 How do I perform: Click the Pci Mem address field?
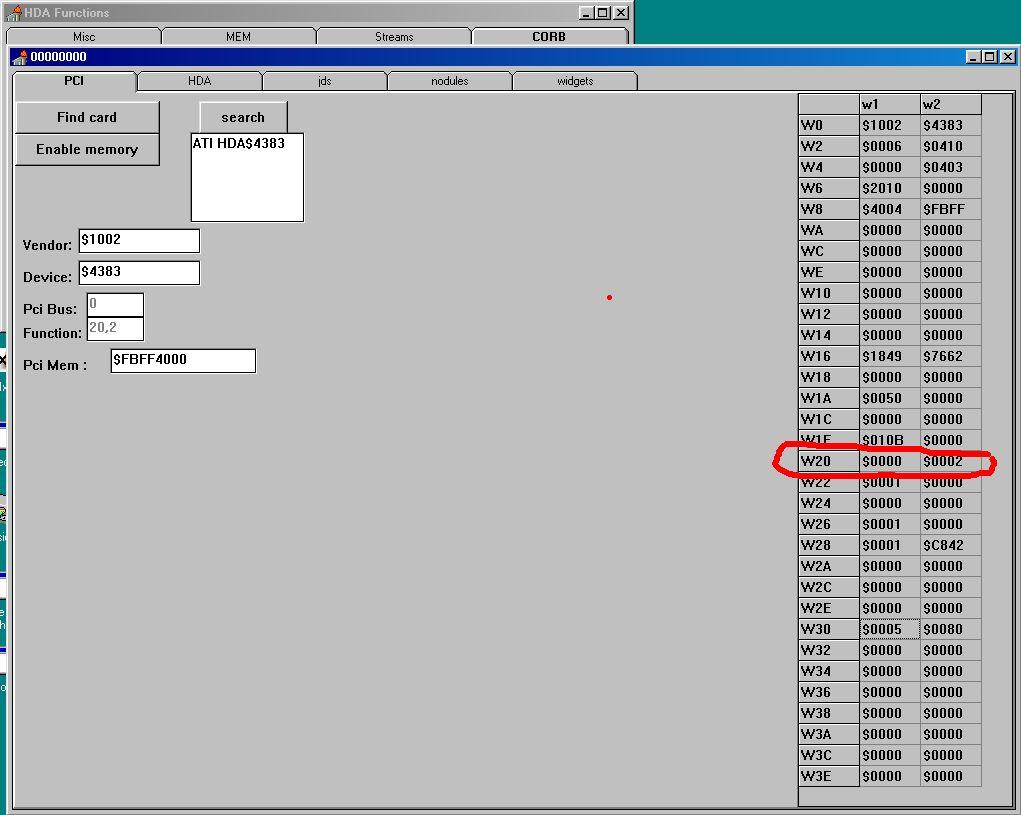coord(183,360)
